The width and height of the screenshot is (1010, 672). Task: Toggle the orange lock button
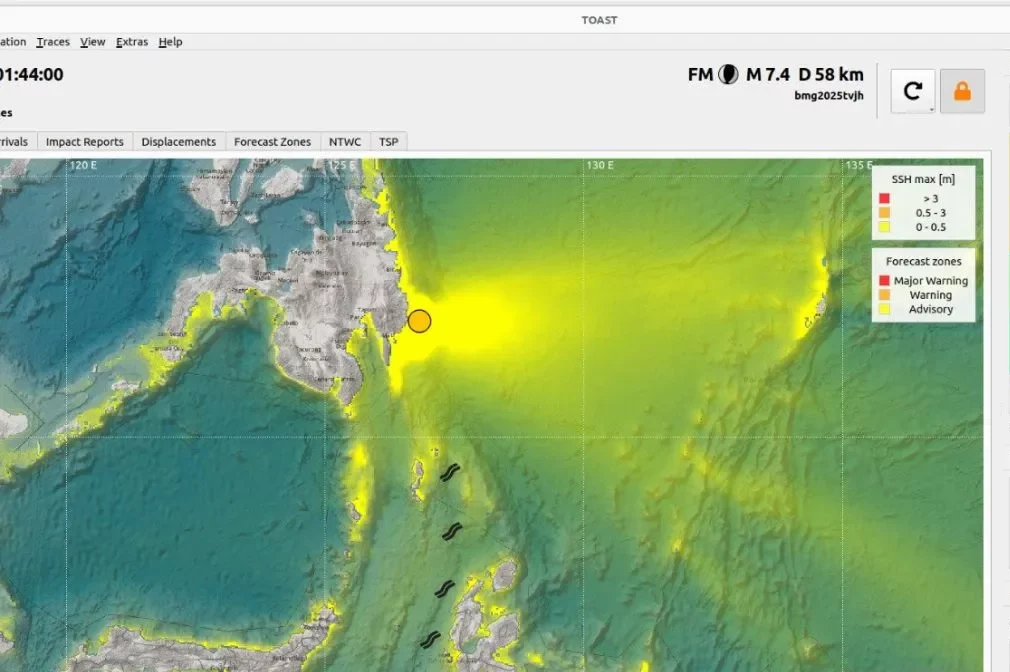click(962, 91)
